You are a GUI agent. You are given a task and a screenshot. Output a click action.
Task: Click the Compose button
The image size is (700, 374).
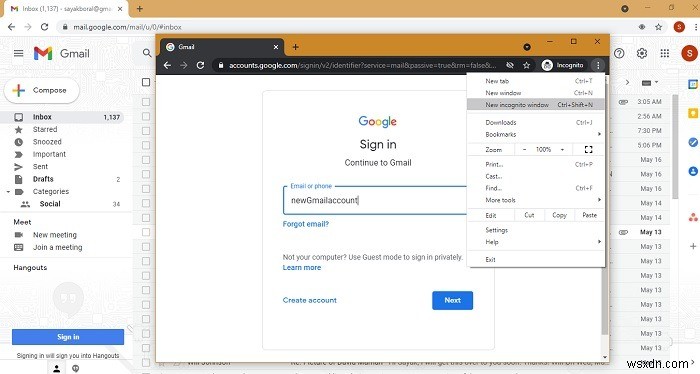click(x=42, y=90)
